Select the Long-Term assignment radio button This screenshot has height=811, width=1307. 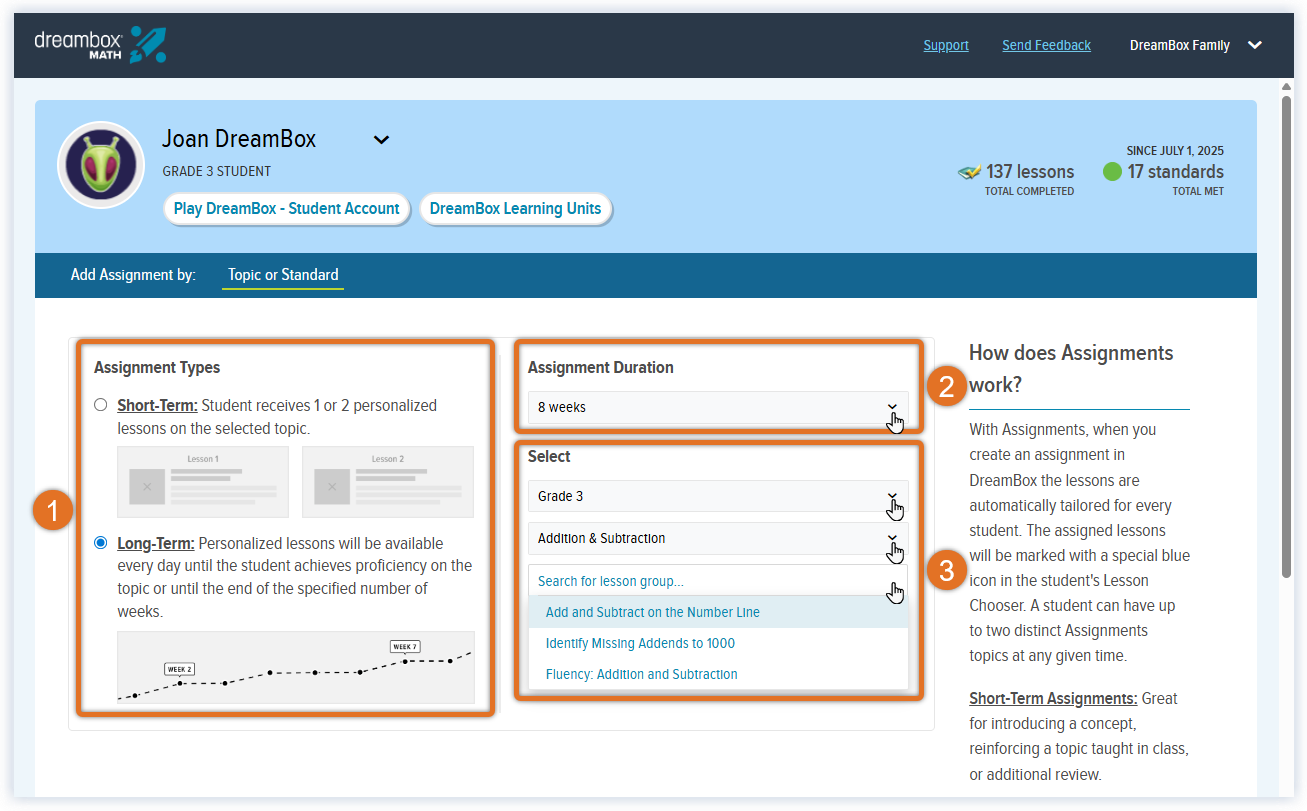[100, 543]
